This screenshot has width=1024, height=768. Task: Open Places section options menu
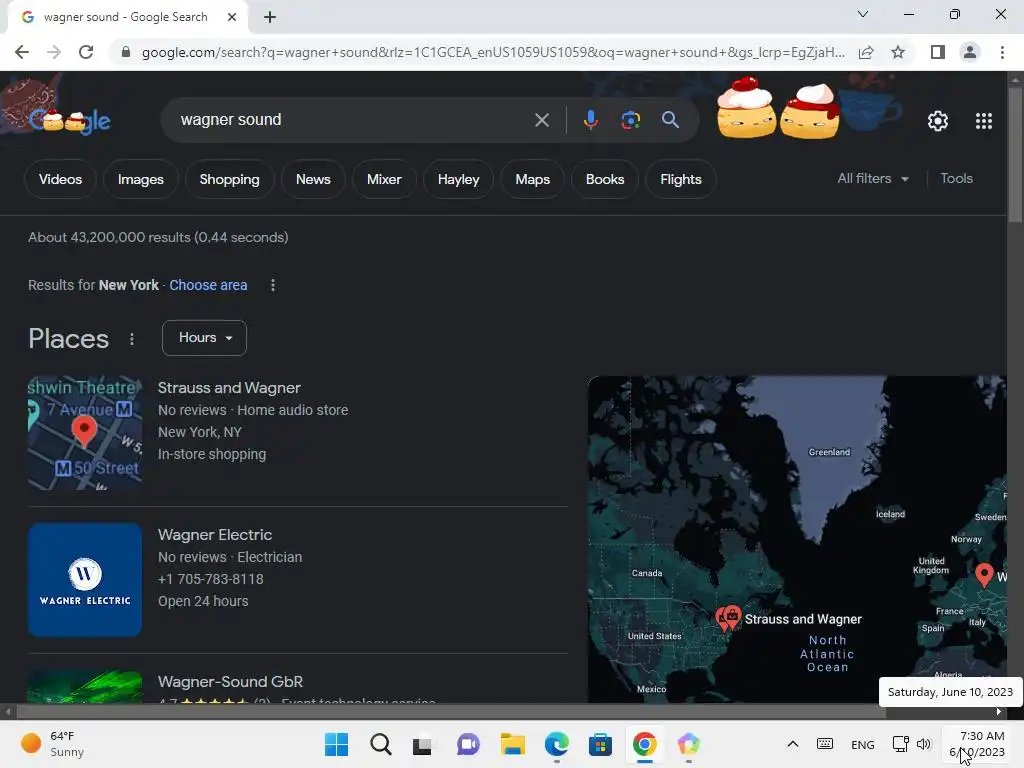[x=132, y=339]
